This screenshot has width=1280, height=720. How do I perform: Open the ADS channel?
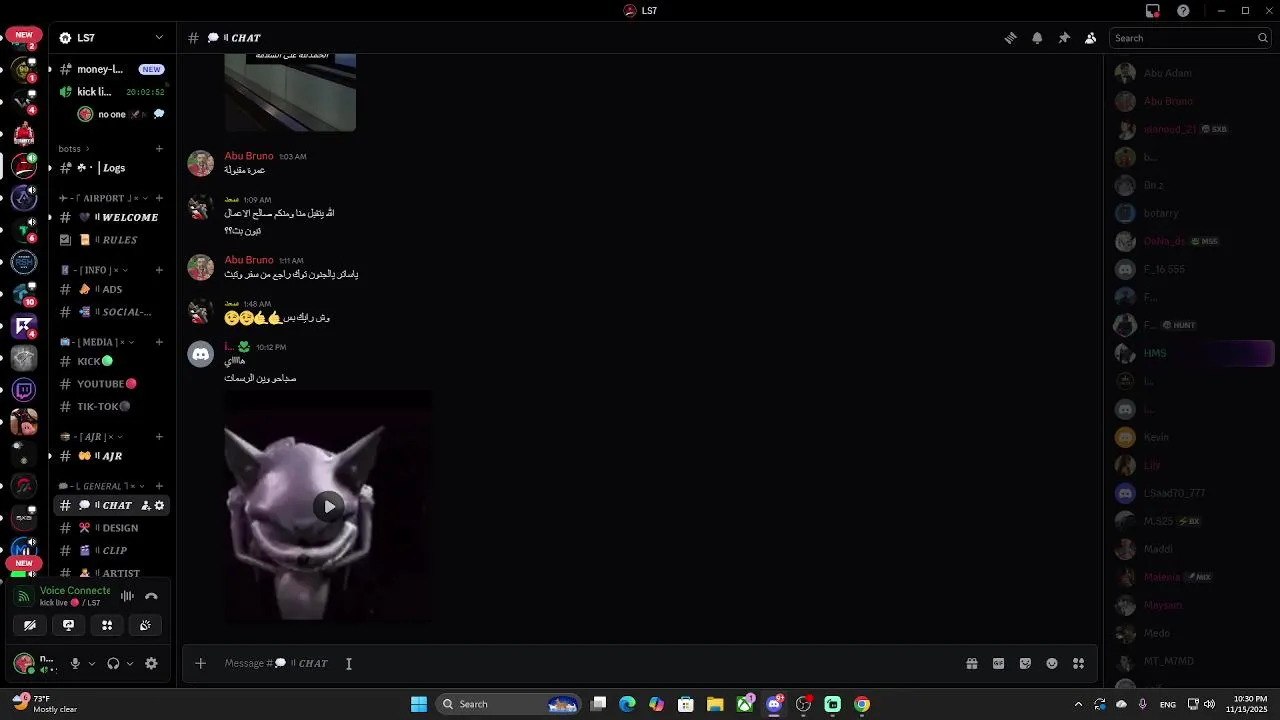click(x=110, y=289)
